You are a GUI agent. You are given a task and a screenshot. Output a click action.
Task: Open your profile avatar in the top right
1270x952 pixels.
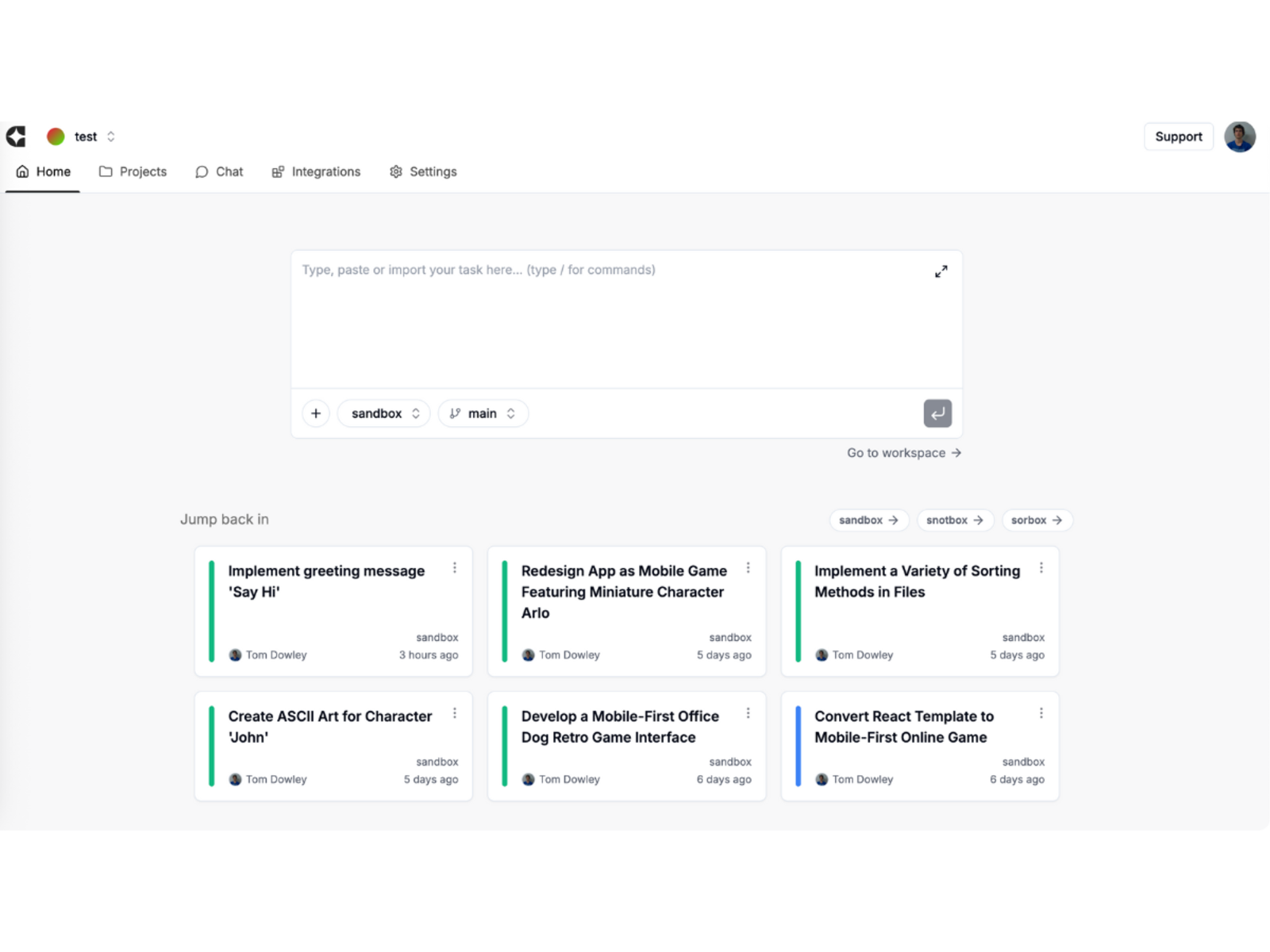1240,136
